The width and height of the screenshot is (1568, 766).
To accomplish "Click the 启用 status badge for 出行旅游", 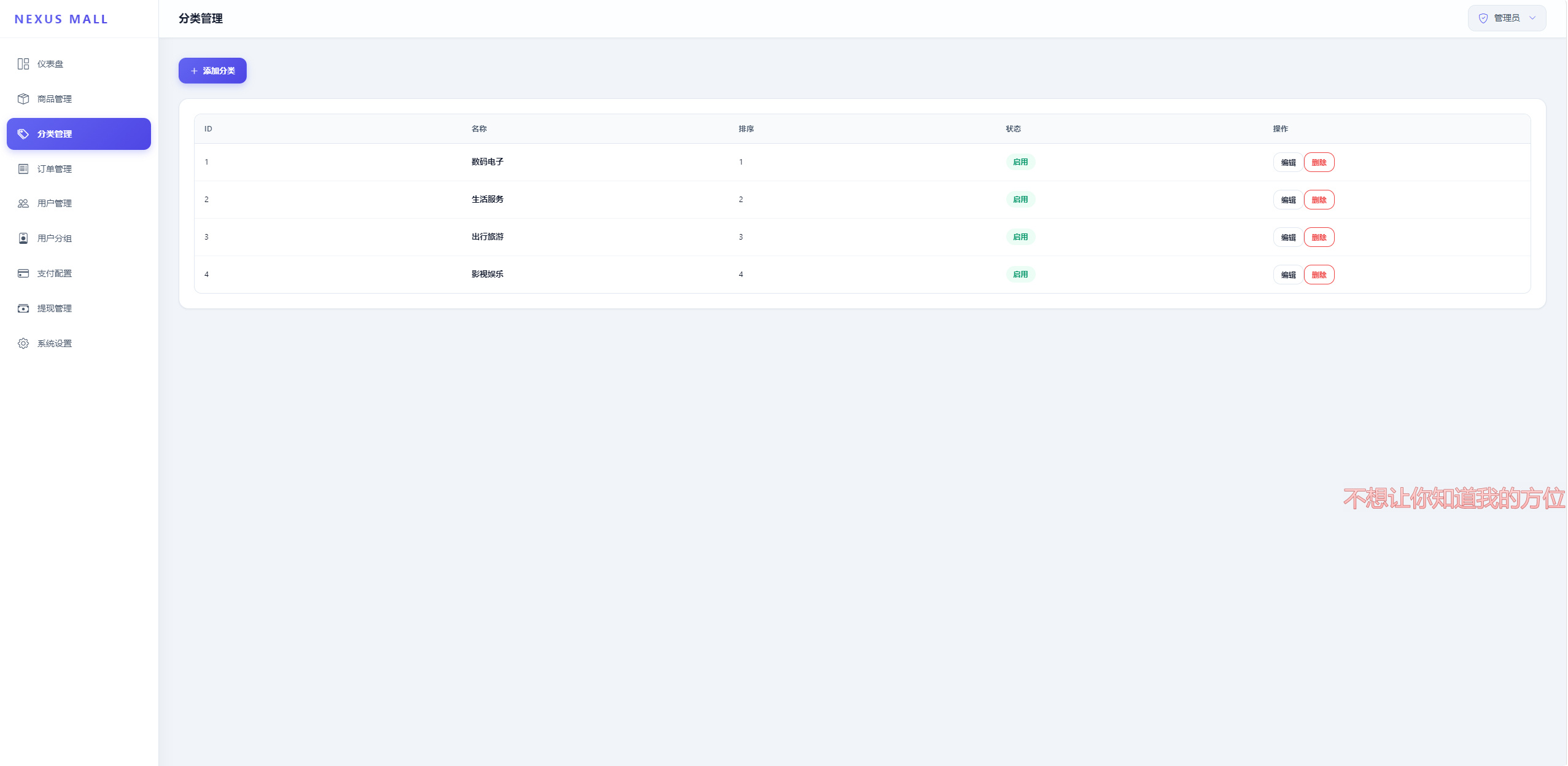I will click(1020, 237).
